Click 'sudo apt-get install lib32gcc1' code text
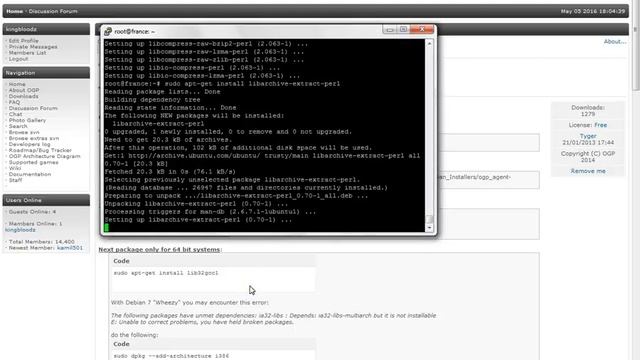Screen dimensions: 640x360 coord(166,273)
